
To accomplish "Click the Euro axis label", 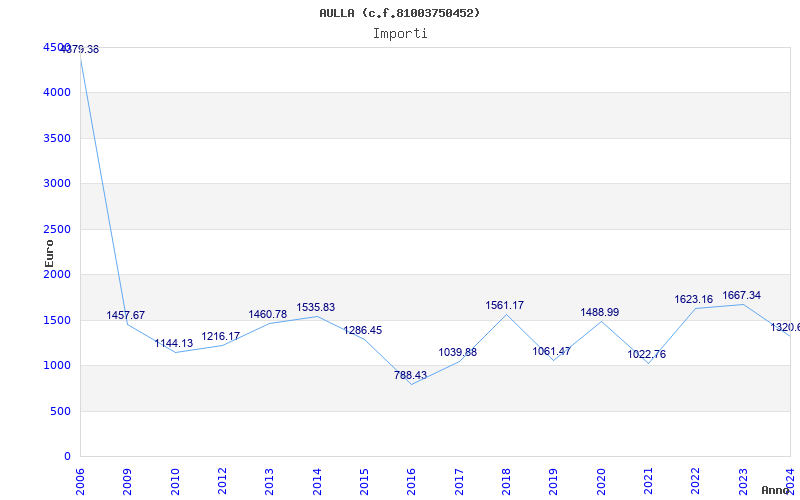I will pos(49,253).
